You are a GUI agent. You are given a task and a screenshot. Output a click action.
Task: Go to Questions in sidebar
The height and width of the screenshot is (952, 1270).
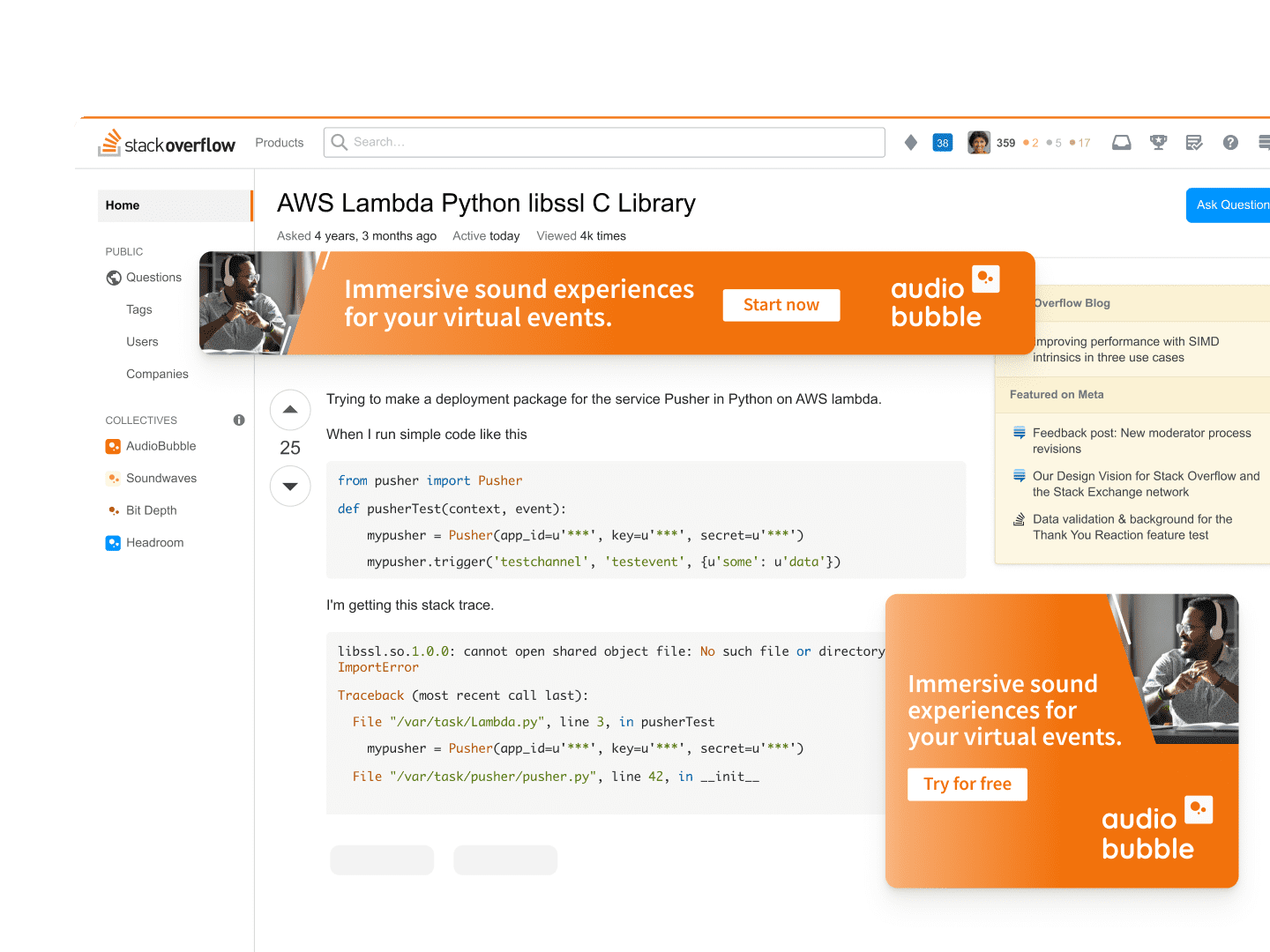tap(153, 278)
